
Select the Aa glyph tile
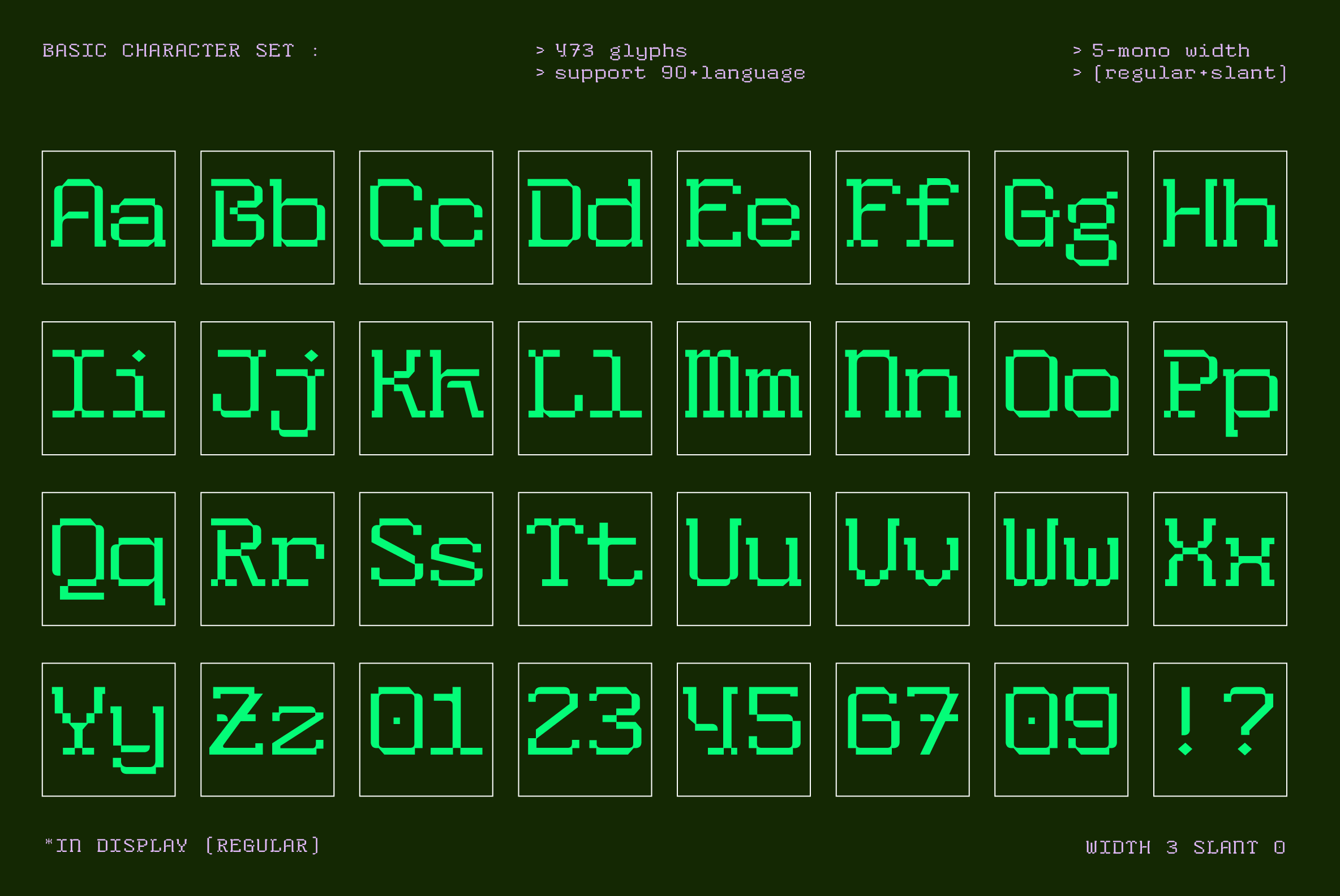pyautogui.click(x=109, y=217)
